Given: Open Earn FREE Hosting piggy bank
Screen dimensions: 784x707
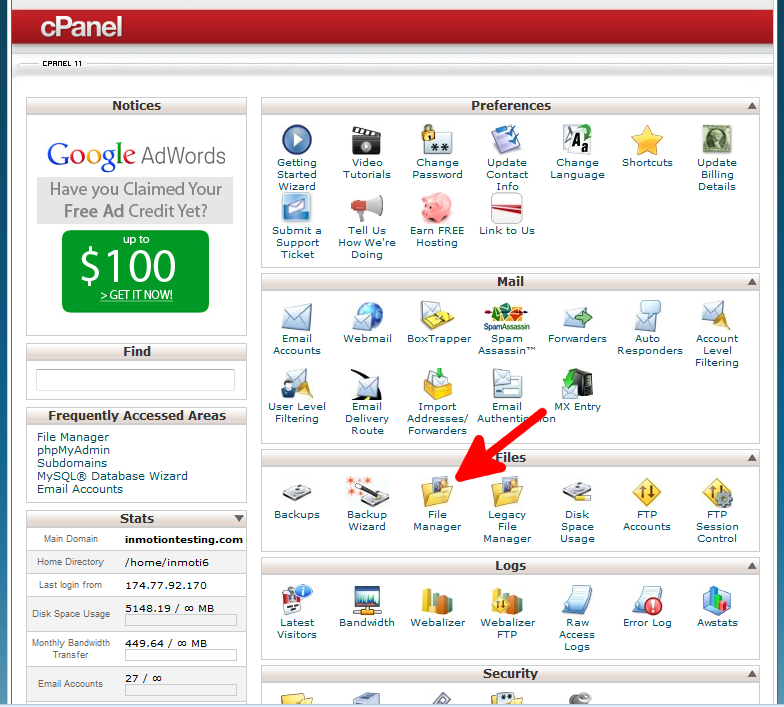Looking at the screenshot, I should [x=437, y=208].
